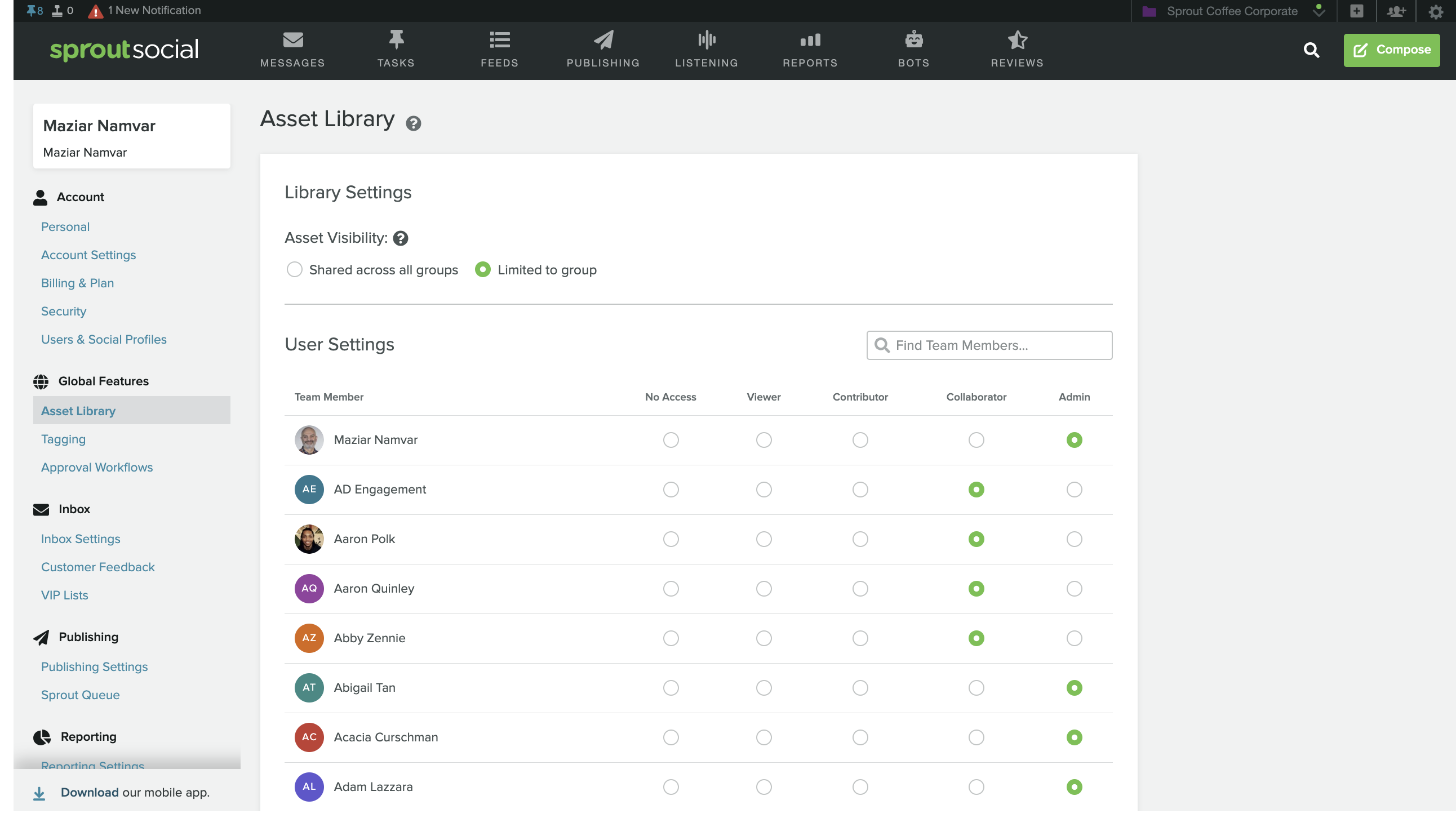Click help icon next to Asset Library title
This screenshot has width=1456, height=827.
tap(414, 123)
